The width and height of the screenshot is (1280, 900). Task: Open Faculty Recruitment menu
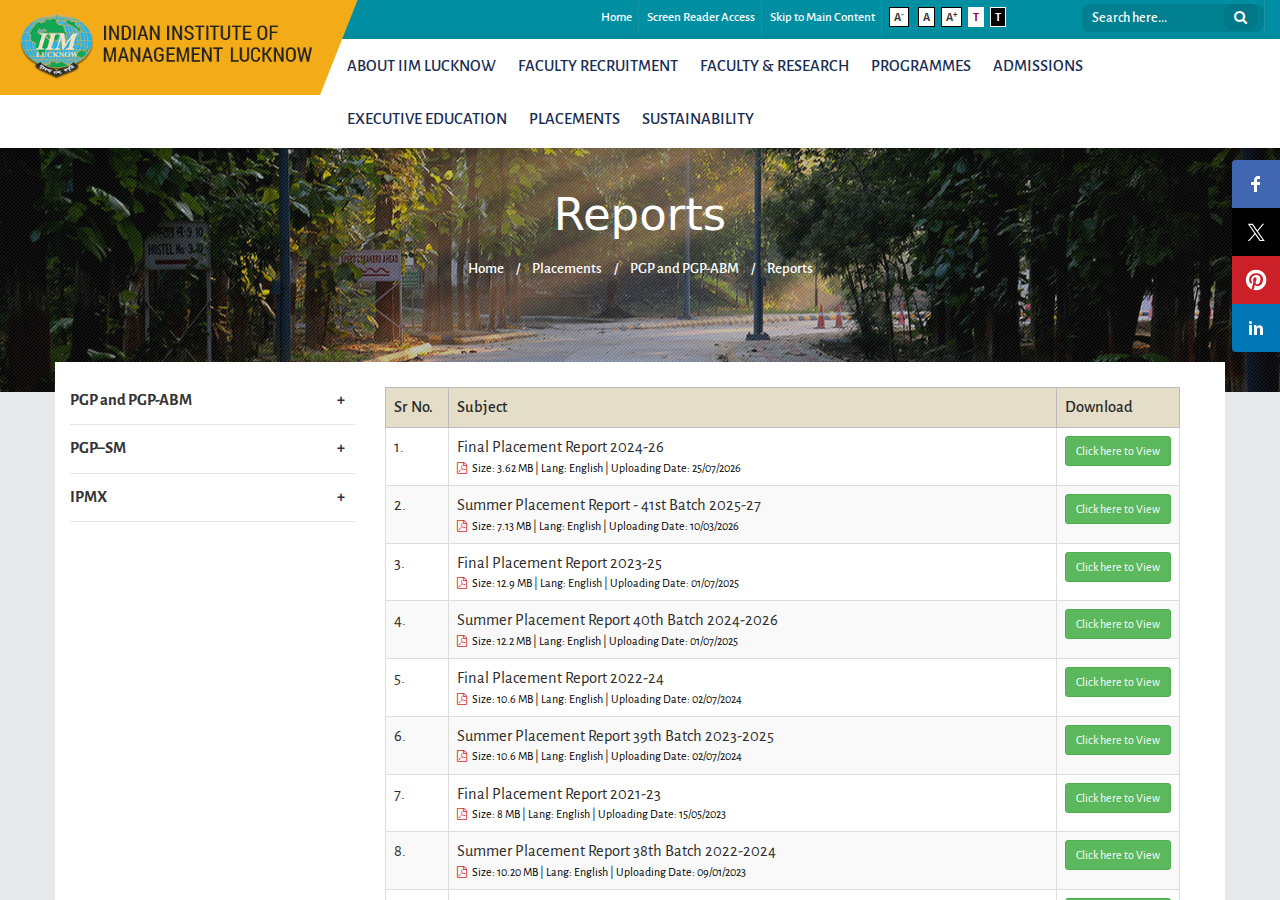(x=598, y=66)
